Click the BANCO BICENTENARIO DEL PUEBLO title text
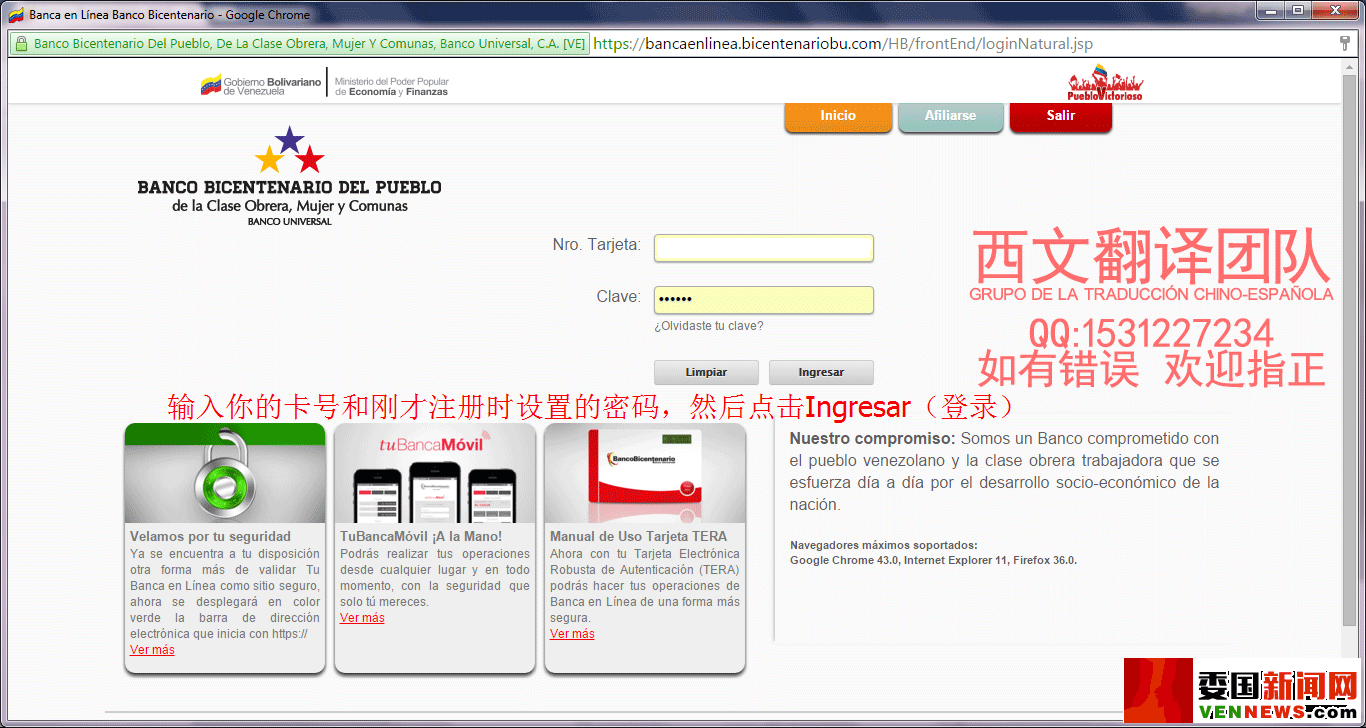1366x728 pixels. (x=289, y=187)
